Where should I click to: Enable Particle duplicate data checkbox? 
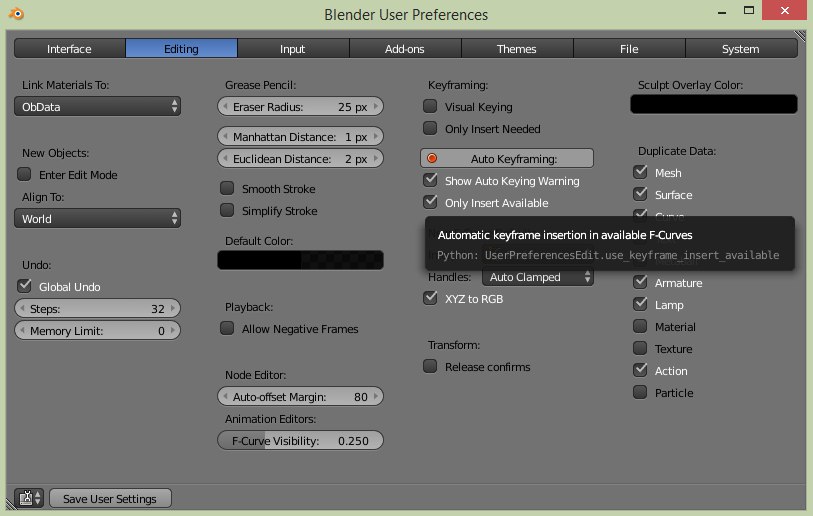pyautogui.click(x=640, y=392)
